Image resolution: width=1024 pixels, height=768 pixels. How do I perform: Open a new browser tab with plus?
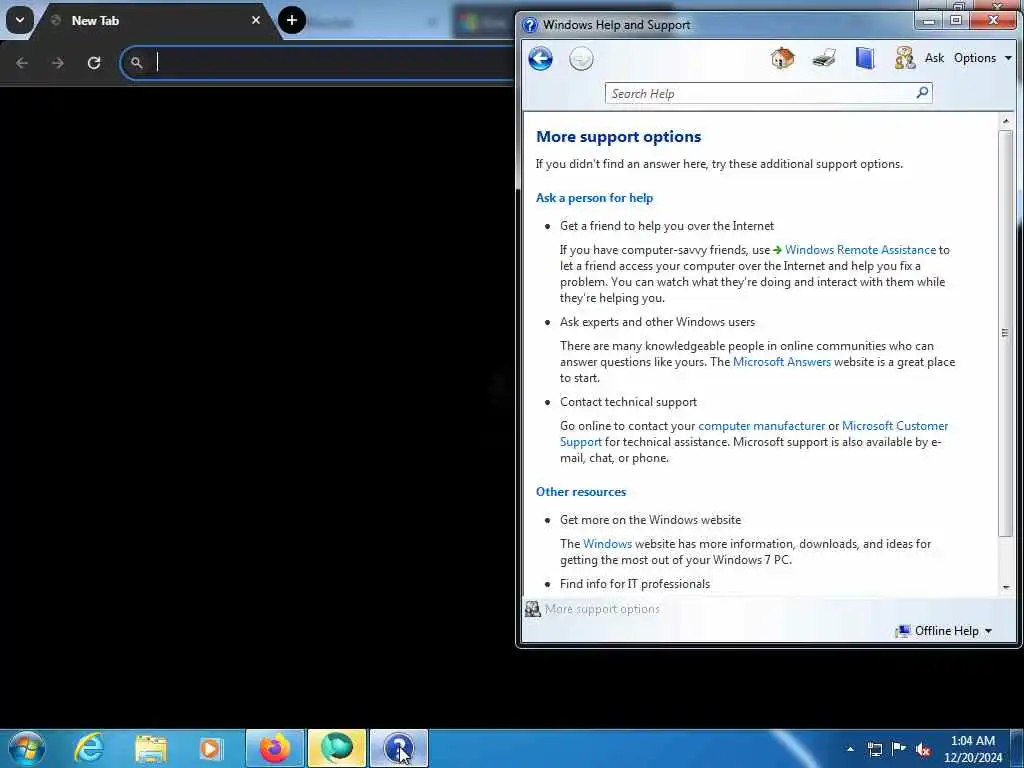292,20
